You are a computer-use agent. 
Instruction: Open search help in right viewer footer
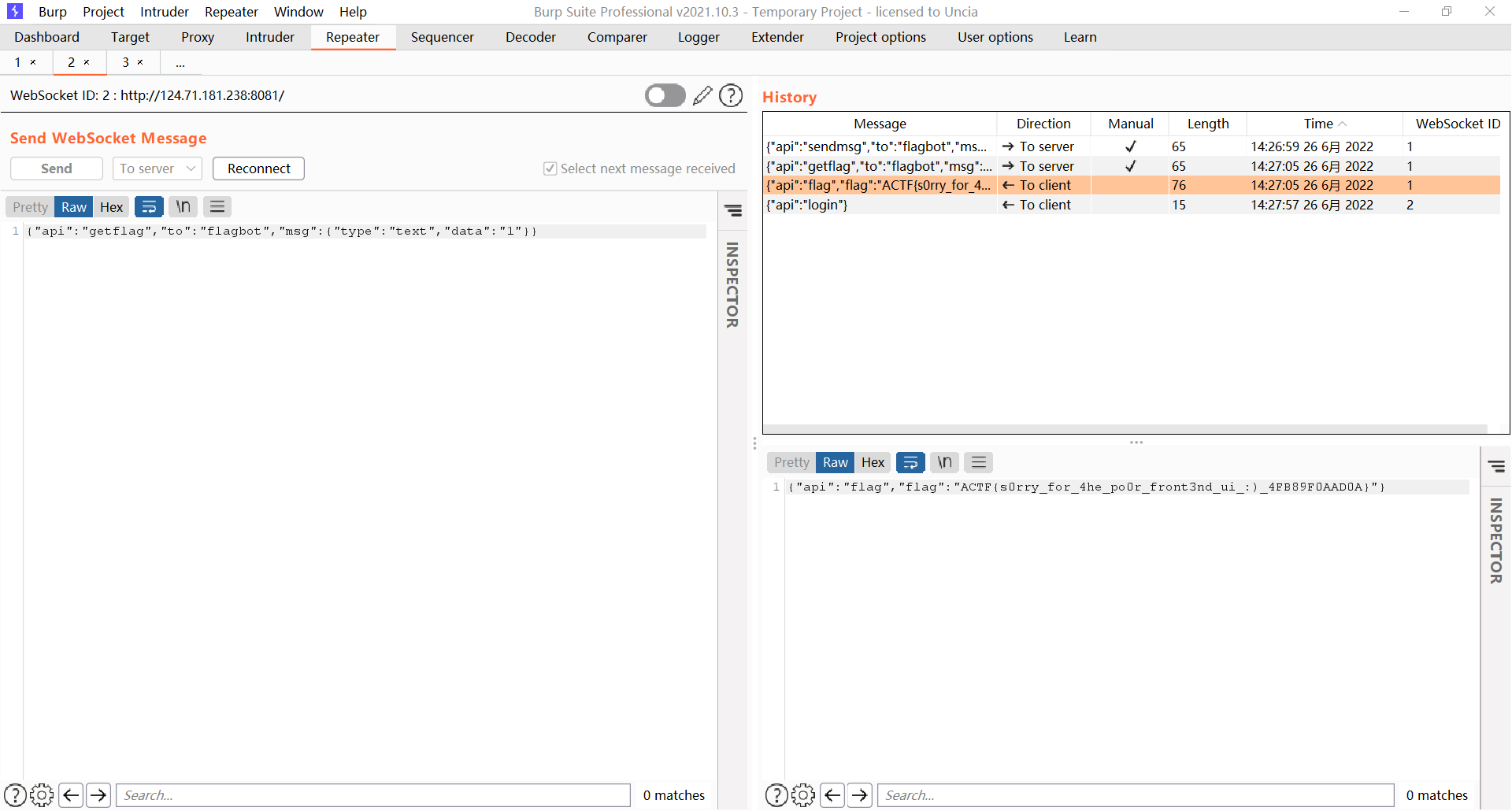(776, 795)
